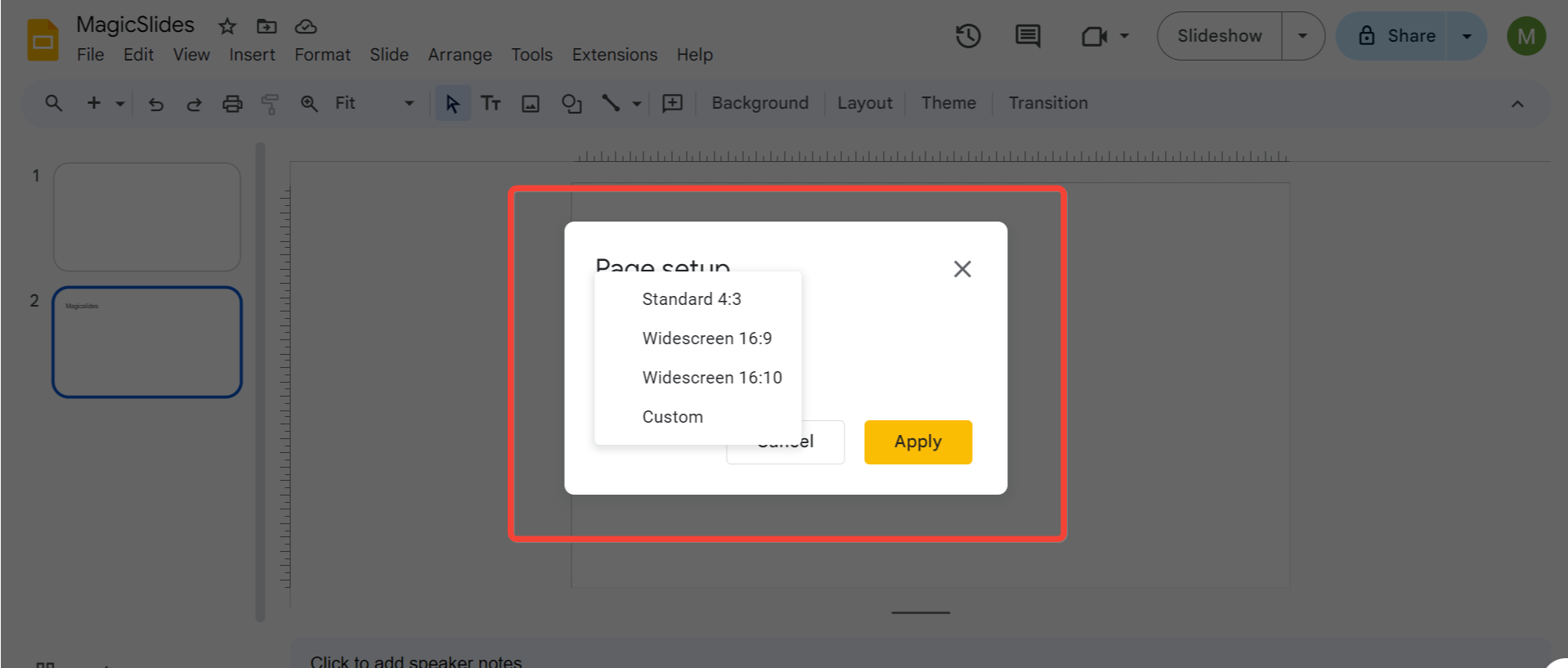The image size is (1568, 668).
Task: Open the Background options
Action: point(759,103)
